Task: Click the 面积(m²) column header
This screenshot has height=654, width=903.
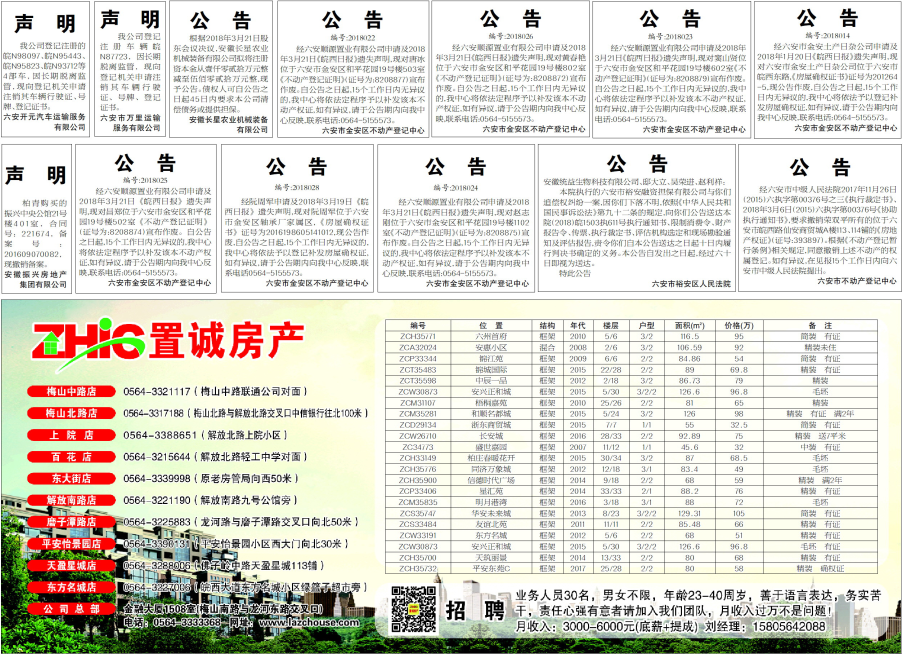Action: tap(689, 325)
